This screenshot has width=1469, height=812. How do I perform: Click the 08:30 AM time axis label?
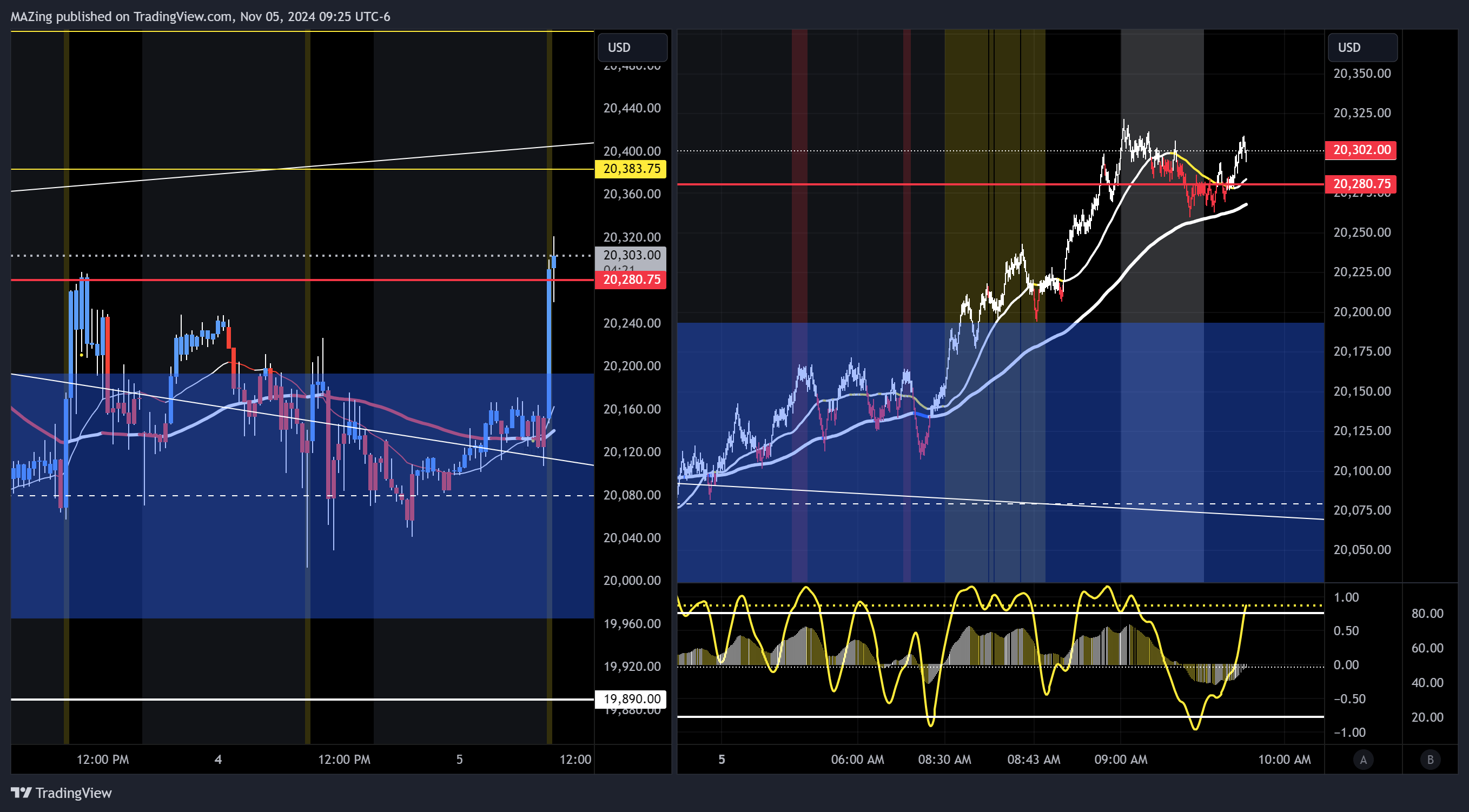point(944,760)
